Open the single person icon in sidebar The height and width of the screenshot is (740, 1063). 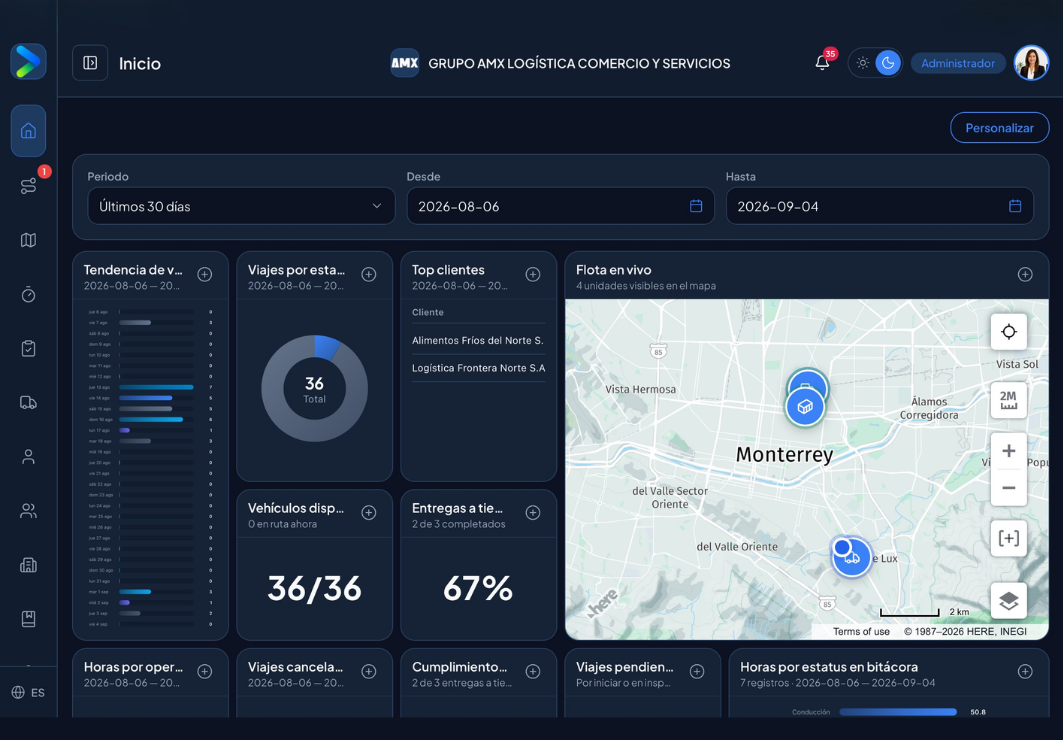[28, 457]
